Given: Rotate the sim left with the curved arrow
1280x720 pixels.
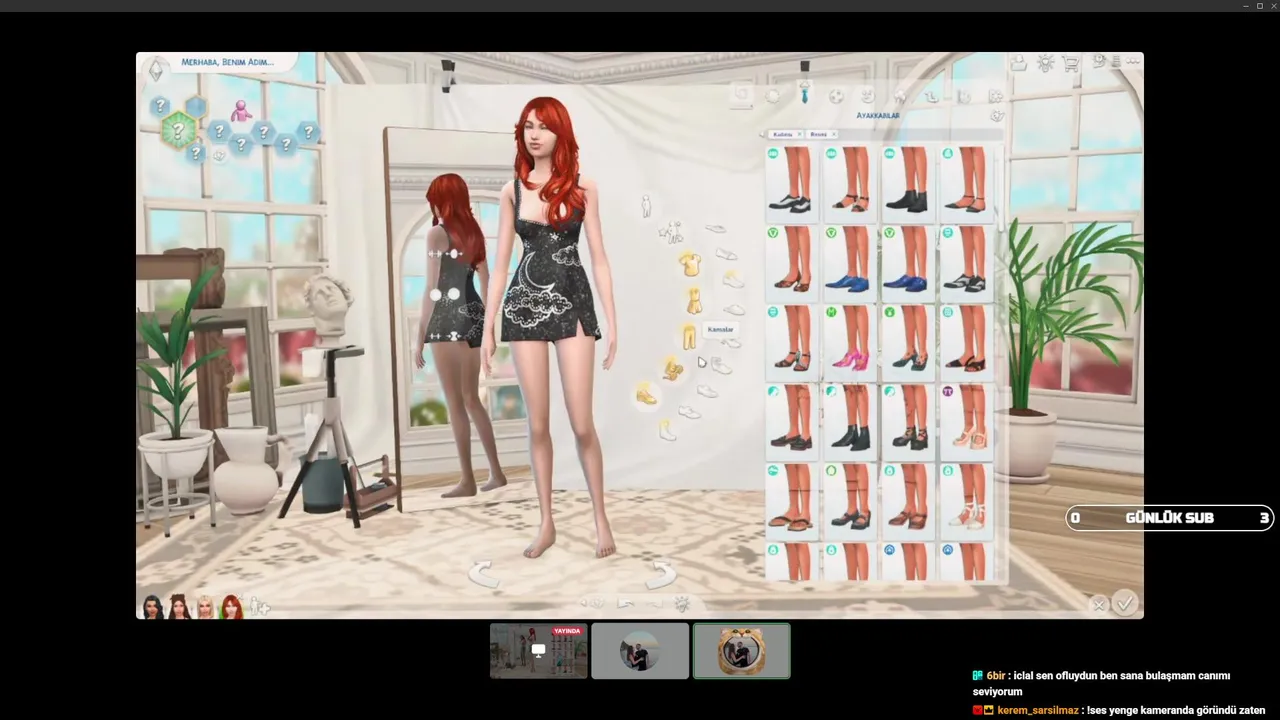Looking at the screenshot, I should (484, 574).
